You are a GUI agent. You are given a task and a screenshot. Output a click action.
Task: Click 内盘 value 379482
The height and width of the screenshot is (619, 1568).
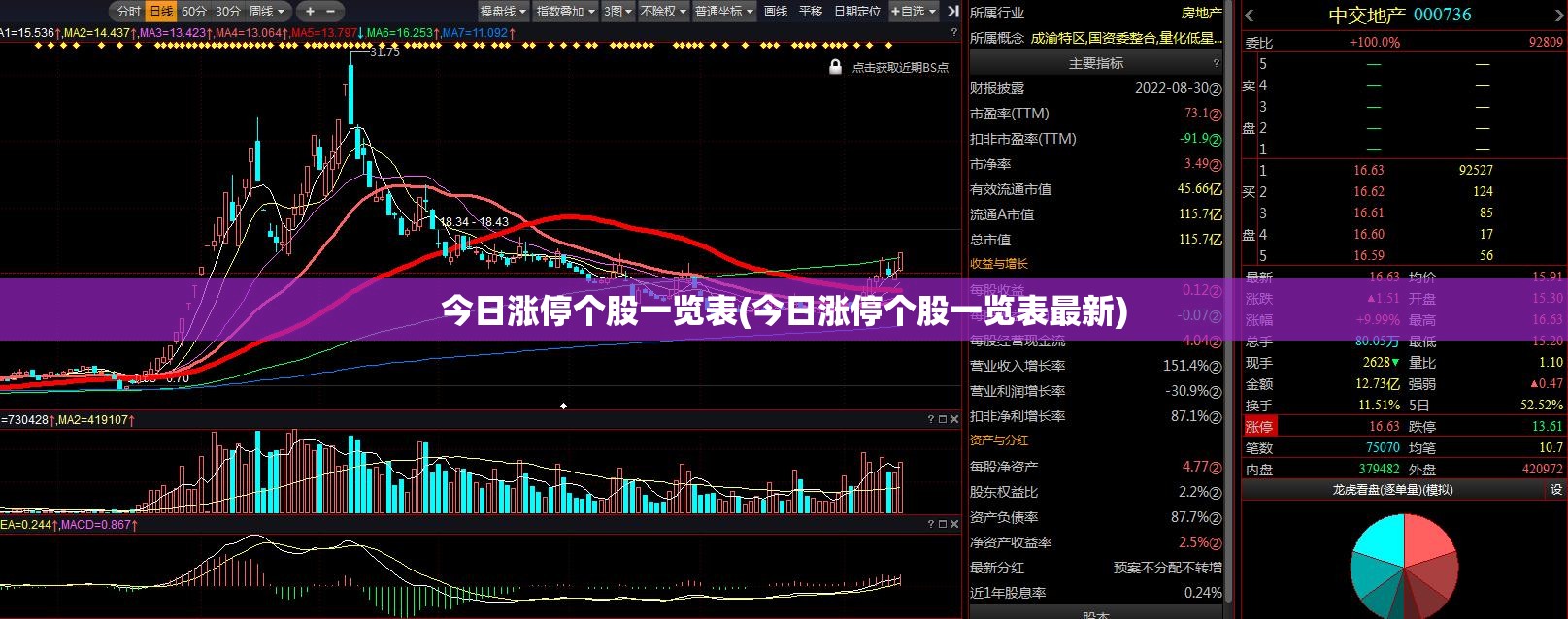click(x=1380, y=469)
